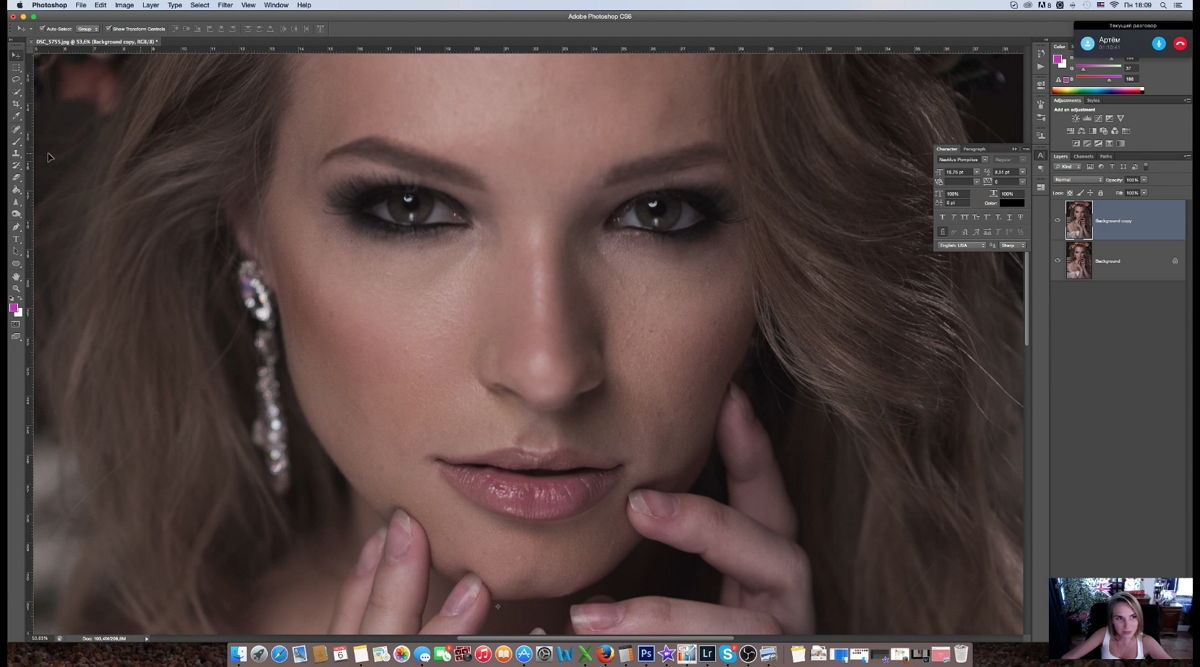This screenshot has width=1200, height=667.
Task: Select the Rectangular Marquee tool
Action: click(16, 67)
